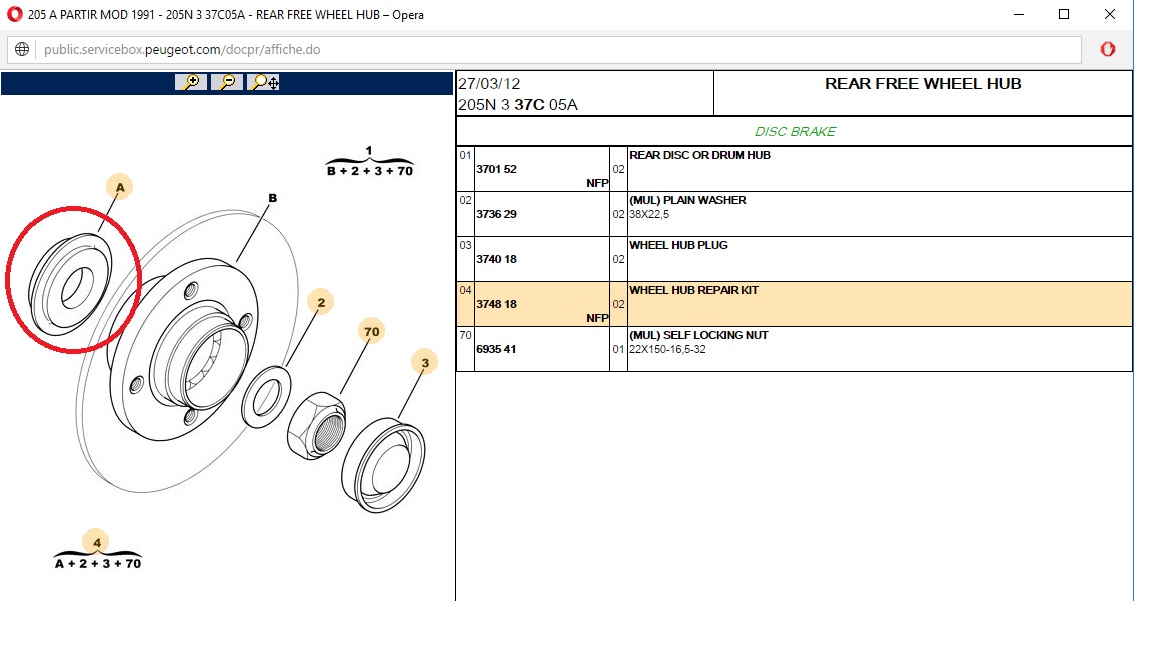Click part number 6935 41
The image size is (1152, 648).
[496, 349]
